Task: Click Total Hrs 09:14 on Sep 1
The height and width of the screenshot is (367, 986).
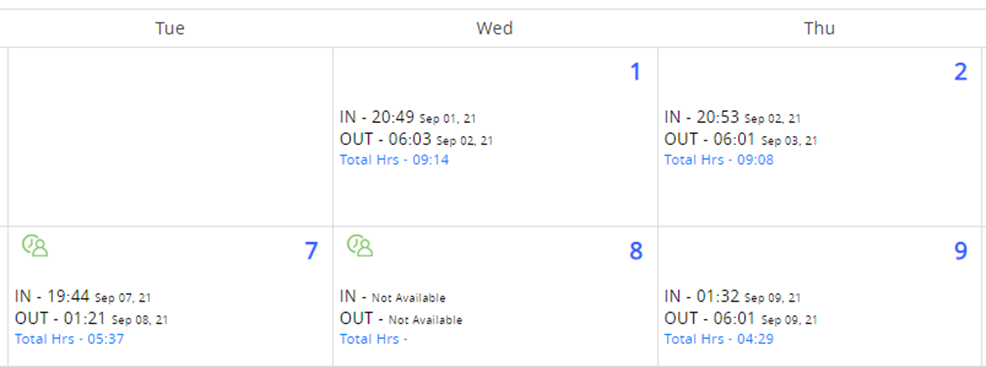Action: 394,160
